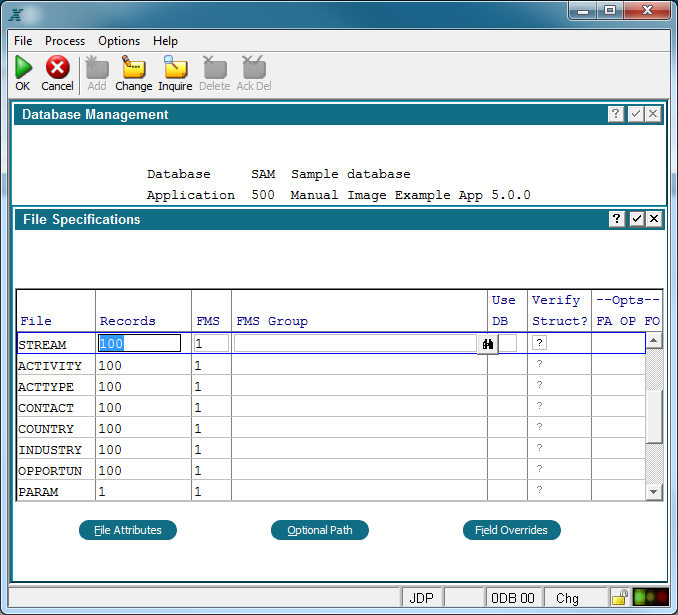Toggle Verify Struct box for STREAM row
The height and width of the screenshot is (615, 678).
coord(539,343)
